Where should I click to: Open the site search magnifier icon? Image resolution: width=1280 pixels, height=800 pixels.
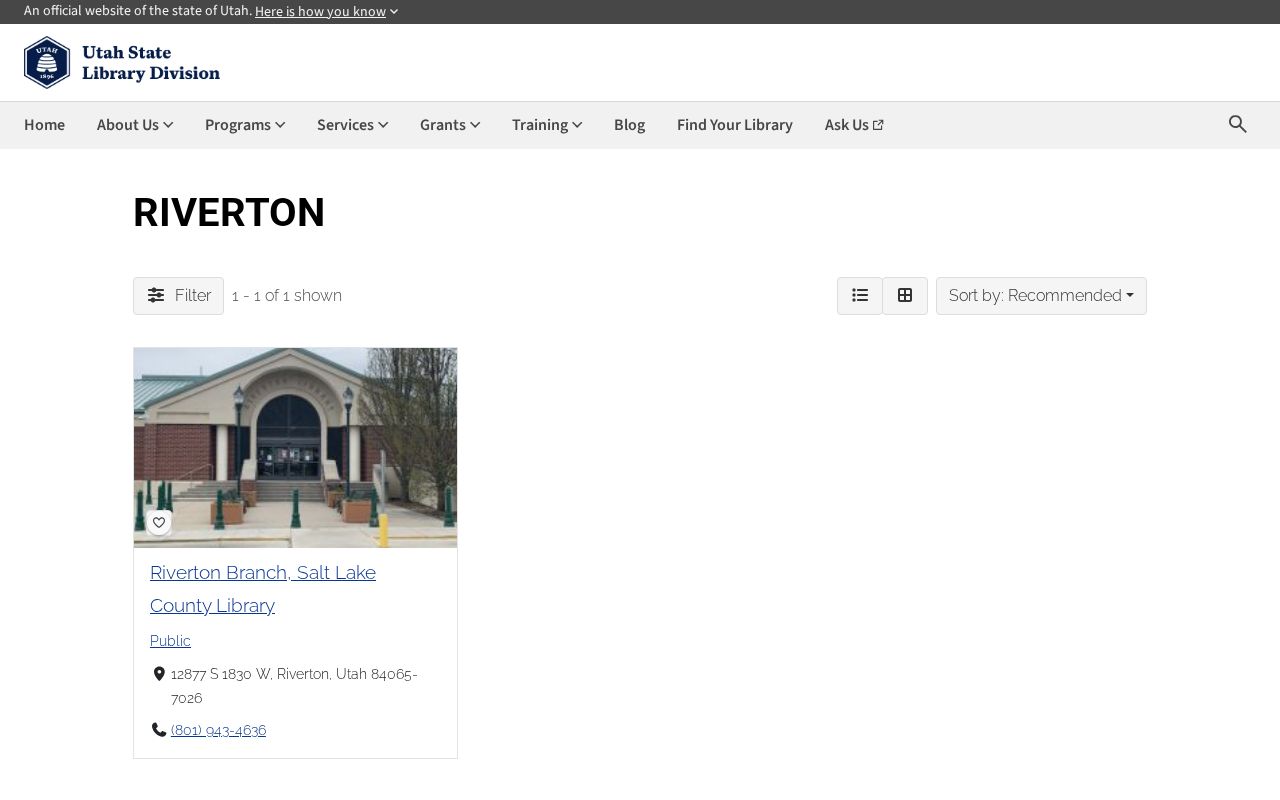pyautogui.click(x=1237, y=124)
